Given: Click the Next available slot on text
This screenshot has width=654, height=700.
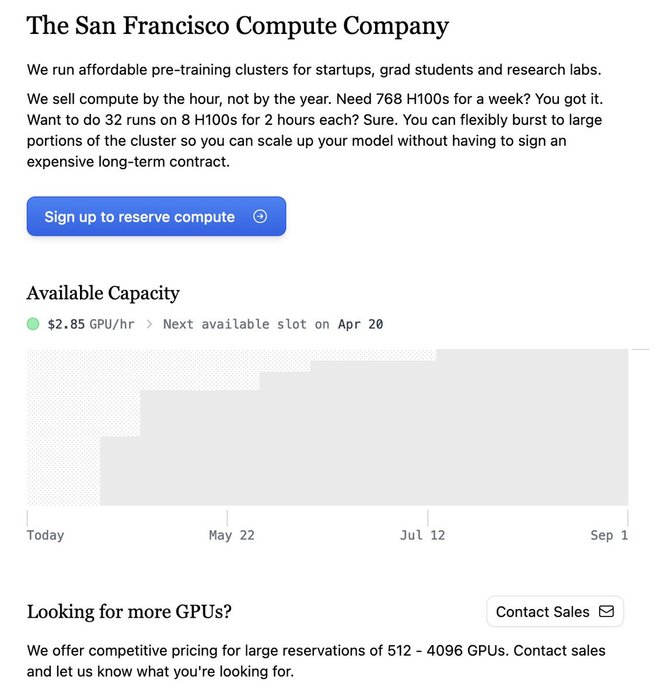Looking at the screenshot, I should [246, 324].
